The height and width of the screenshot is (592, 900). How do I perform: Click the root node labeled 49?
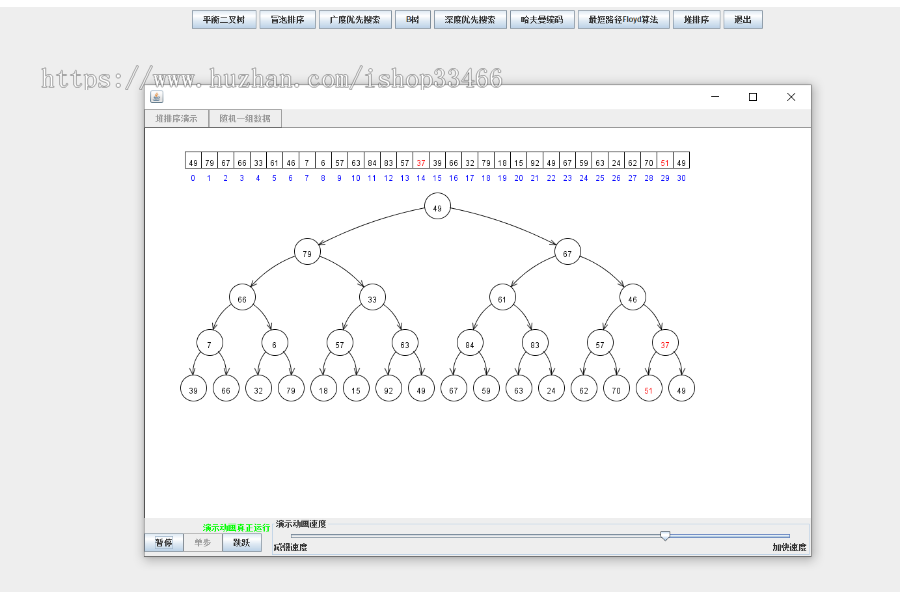pyautogui.click(x=437, y=207)
